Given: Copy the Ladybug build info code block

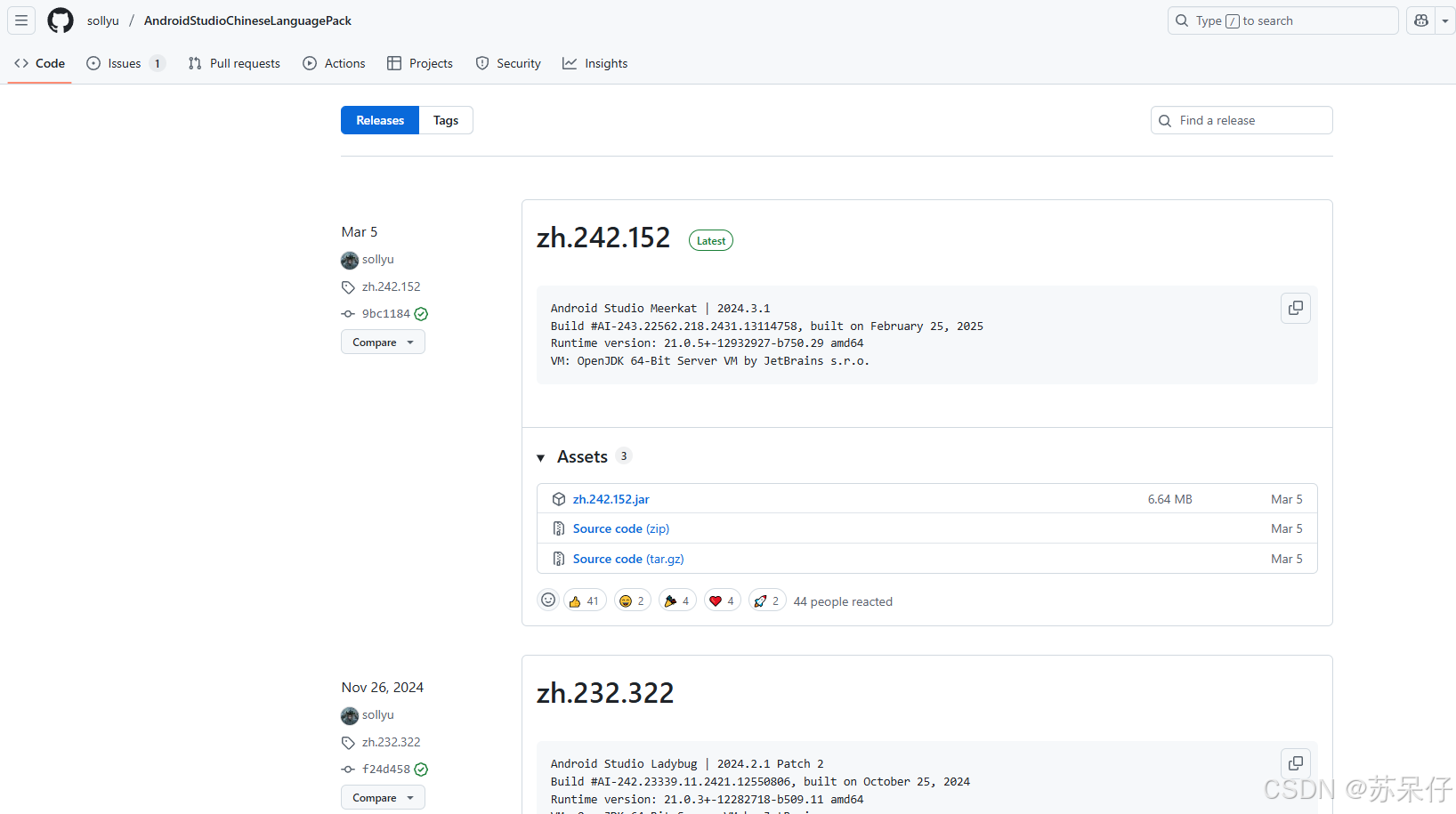Looking at the screenshot, I should (1296, 763).
